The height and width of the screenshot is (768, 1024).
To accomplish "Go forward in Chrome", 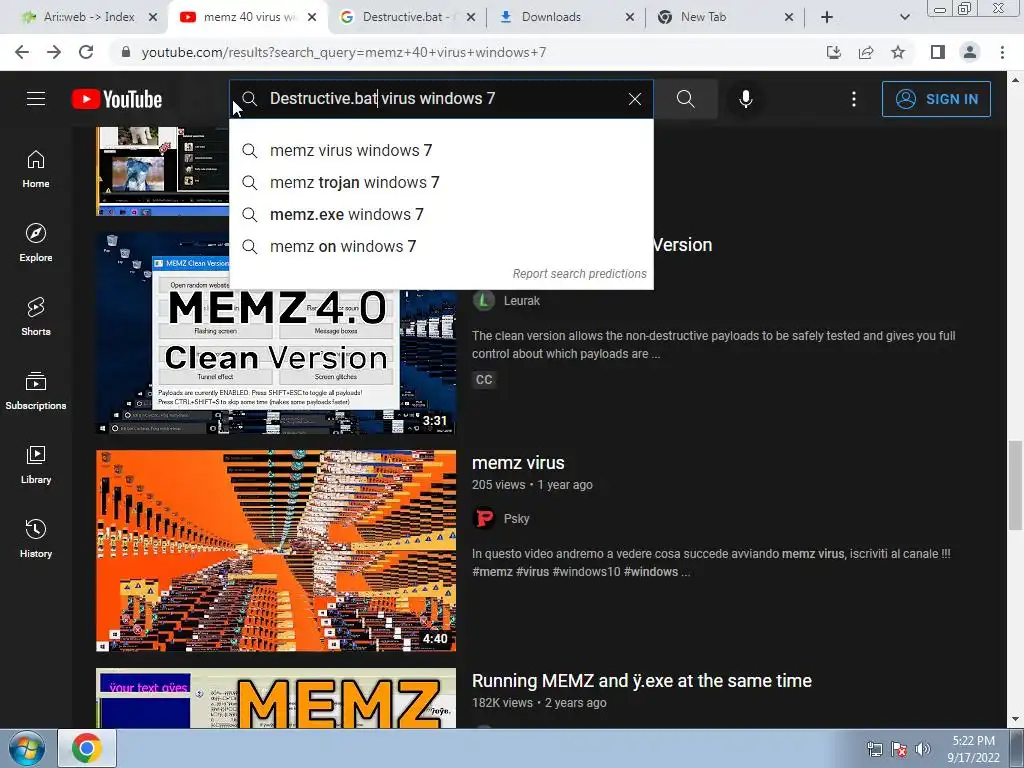I will pyautogui.click(x=54, y=52).
